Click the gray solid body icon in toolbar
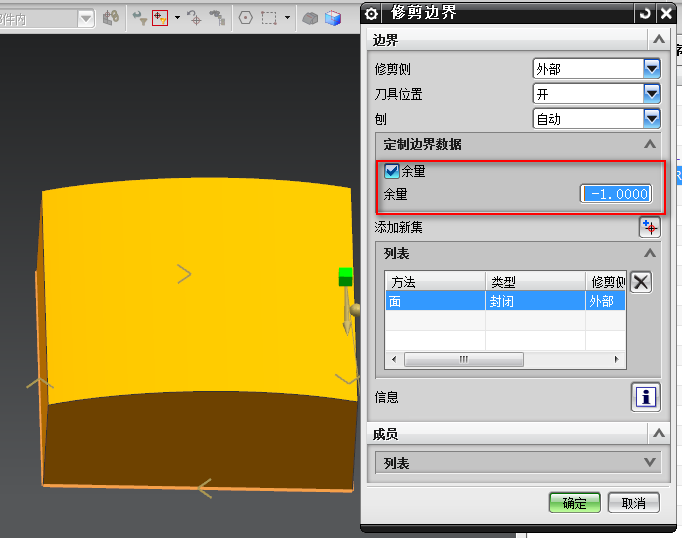The image size is (682, 538). [x=311, y=18]
